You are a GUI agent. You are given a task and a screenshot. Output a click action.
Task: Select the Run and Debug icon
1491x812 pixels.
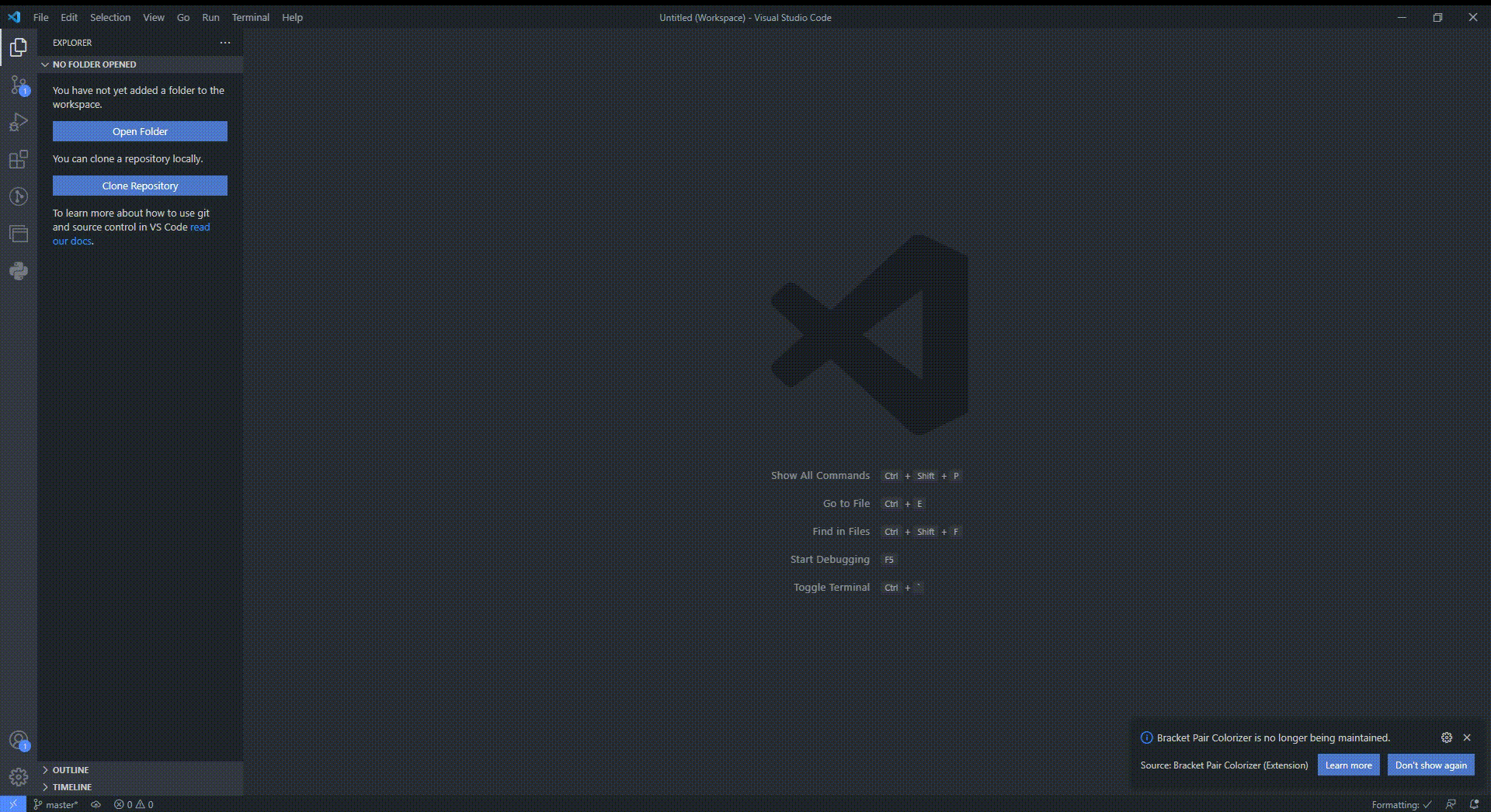coord(19,122)
